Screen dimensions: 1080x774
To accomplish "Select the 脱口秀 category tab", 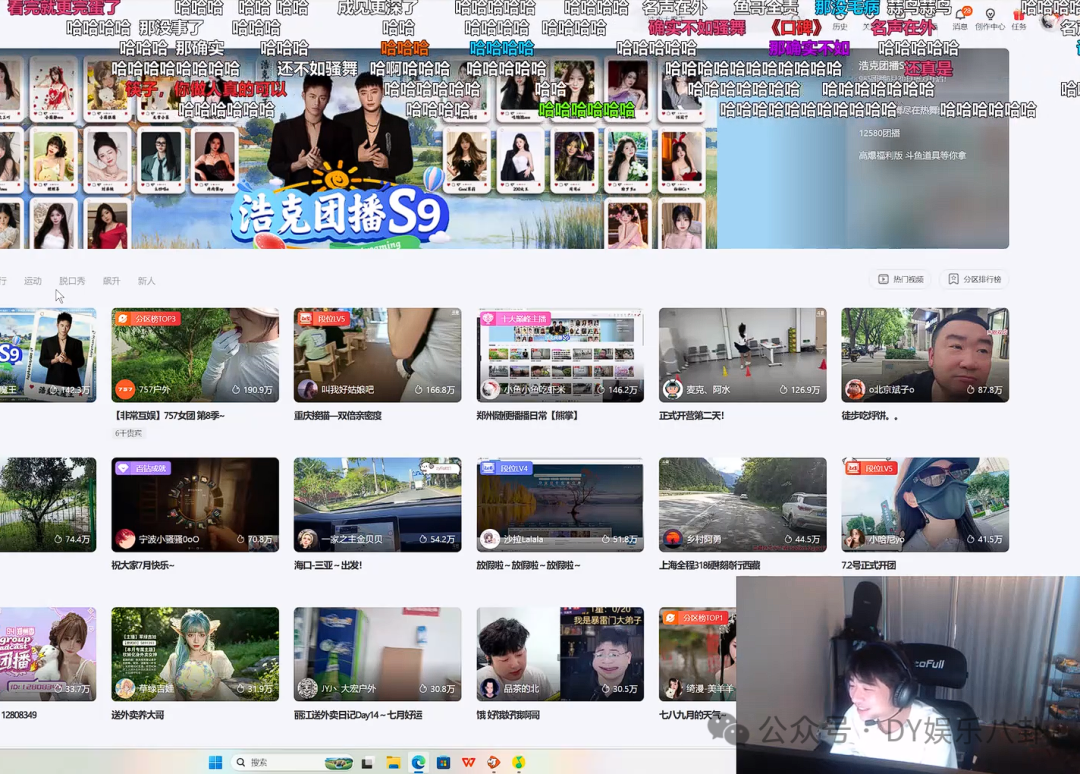I will (x=72, y=281).
